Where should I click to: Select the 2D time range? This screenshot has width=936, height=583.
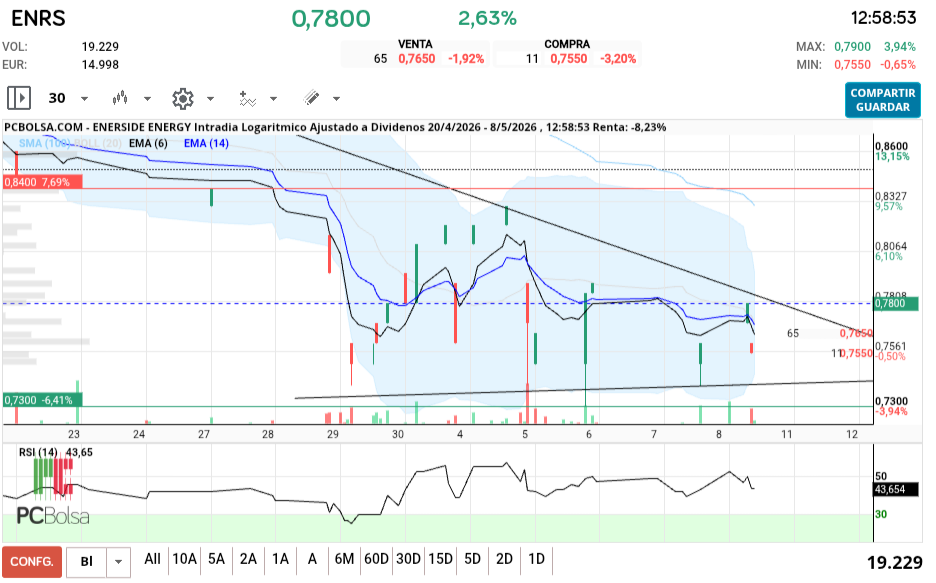(x=504, y=559)
